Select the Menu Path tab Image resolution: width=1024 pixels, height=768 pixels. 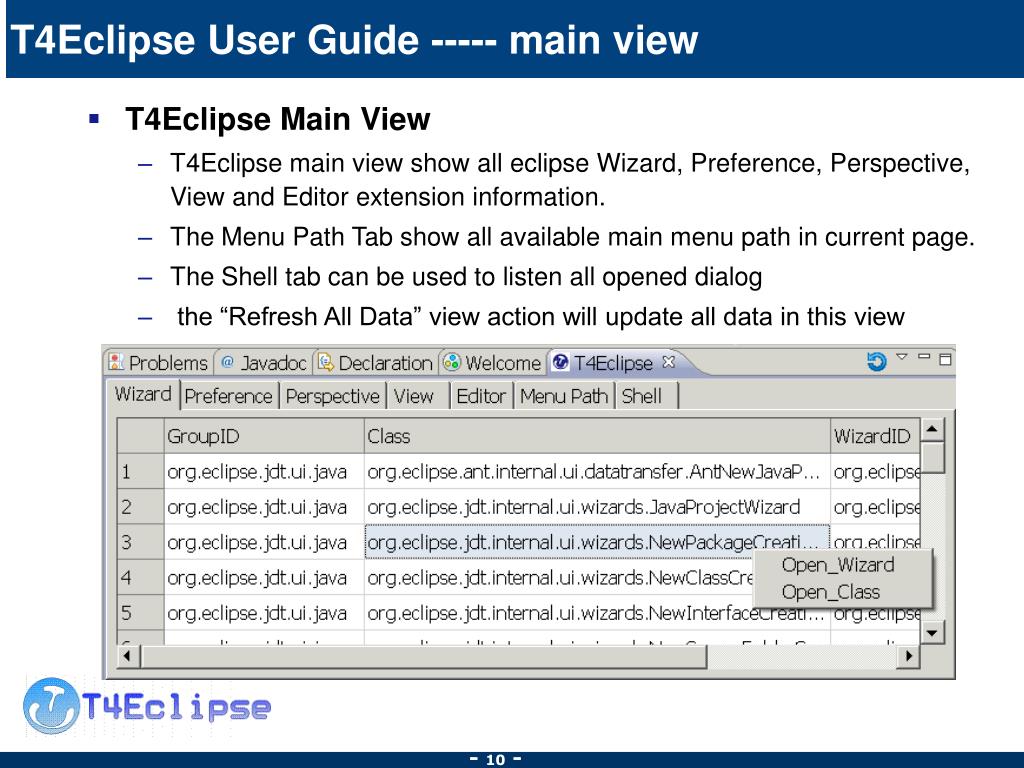564,396
